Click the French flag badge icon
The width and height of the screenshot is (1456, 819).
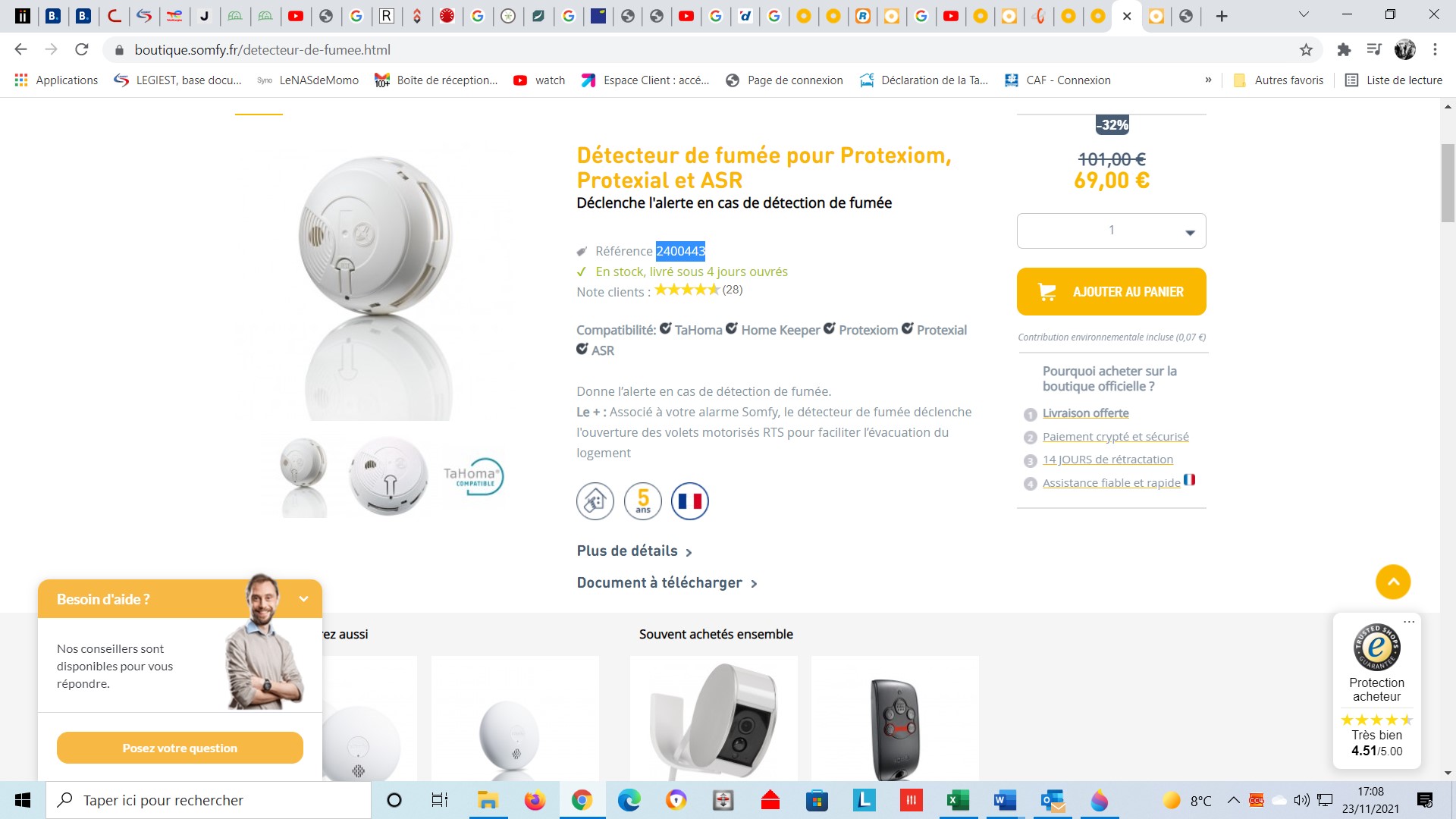pyautogui.click(x=689, y=501)
